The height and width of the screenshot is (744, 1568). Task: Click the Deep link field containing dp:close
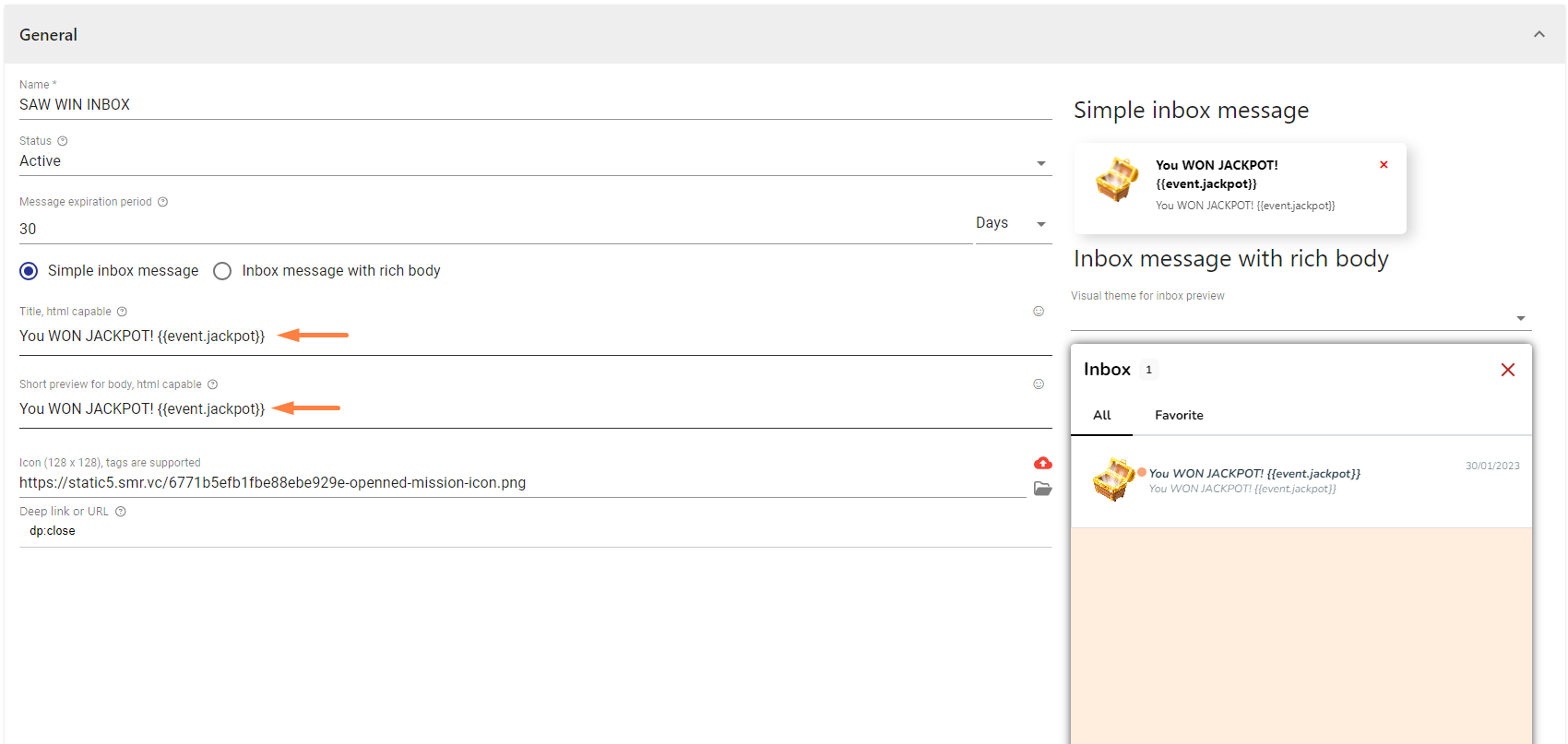(535, 531)
